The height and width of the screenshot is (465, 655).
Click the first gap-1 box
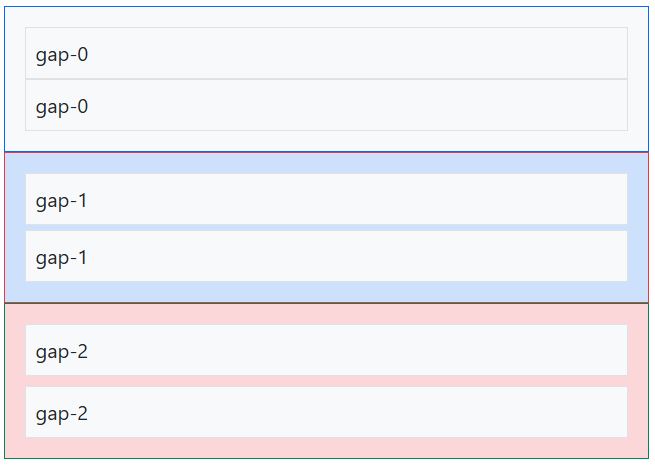(326, 199)
